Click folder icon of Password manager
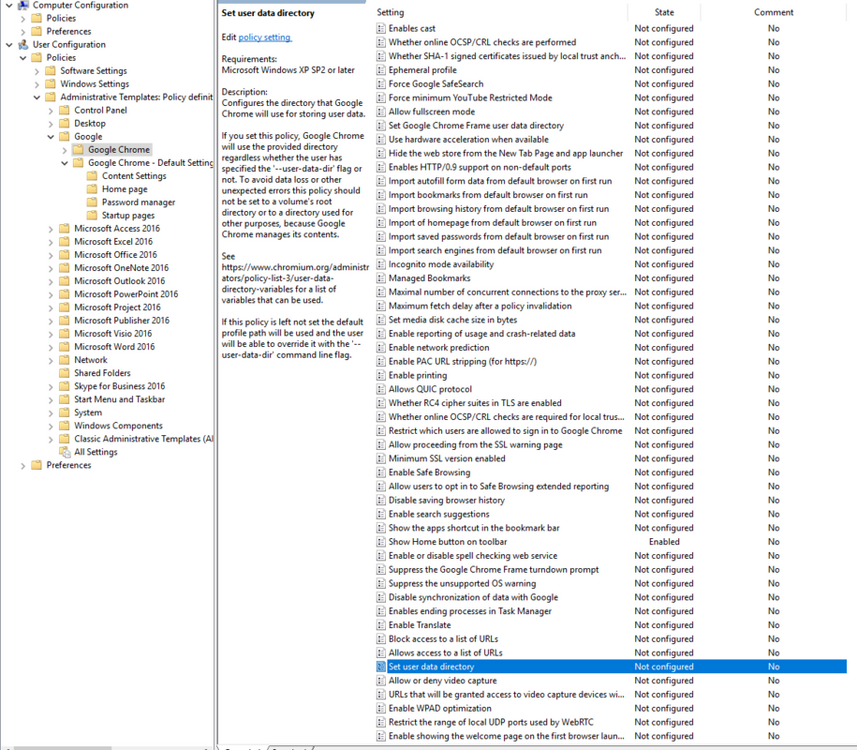Image resolution: width=857 pixels, height=750 pixels. 92,202
